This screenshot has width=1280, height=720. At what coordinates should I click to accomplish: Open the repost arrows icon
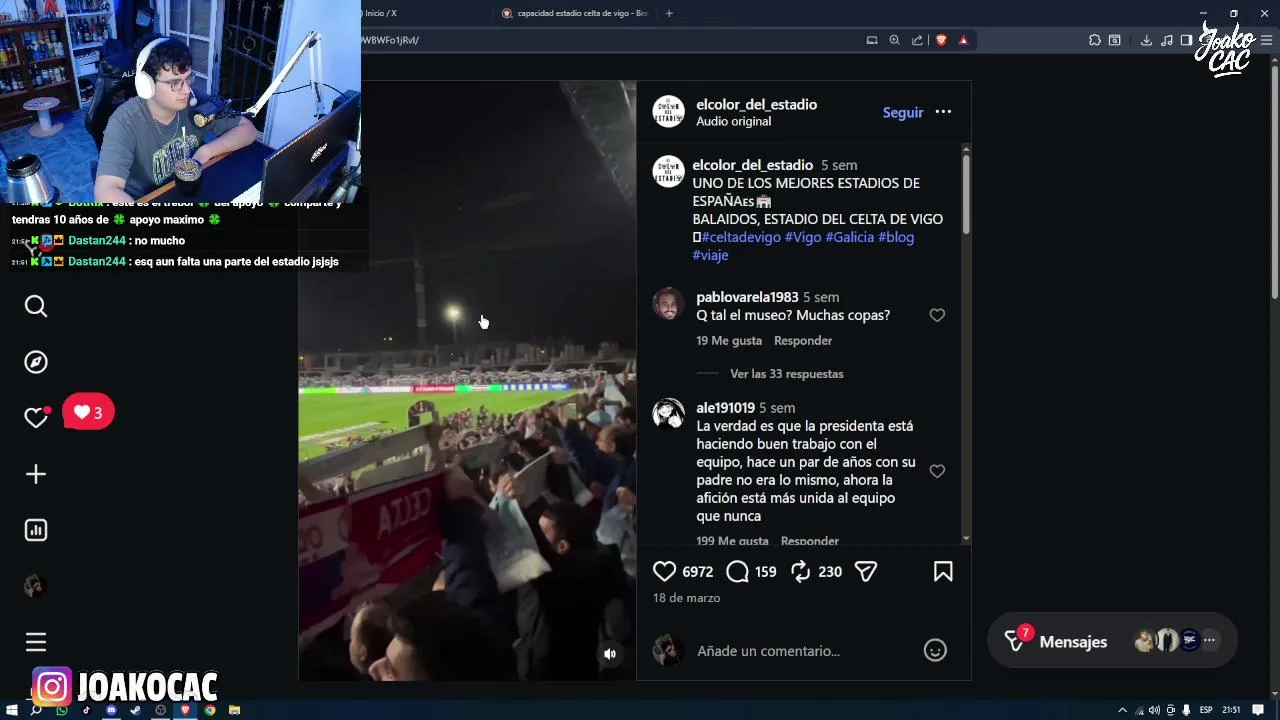click(800, 571)
